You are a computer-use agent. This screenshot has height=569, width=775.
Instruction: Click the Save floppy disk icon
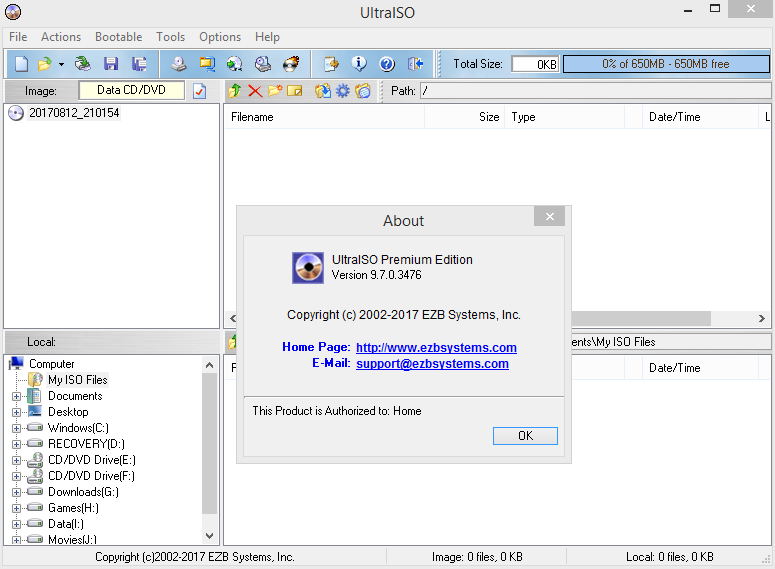111,64
